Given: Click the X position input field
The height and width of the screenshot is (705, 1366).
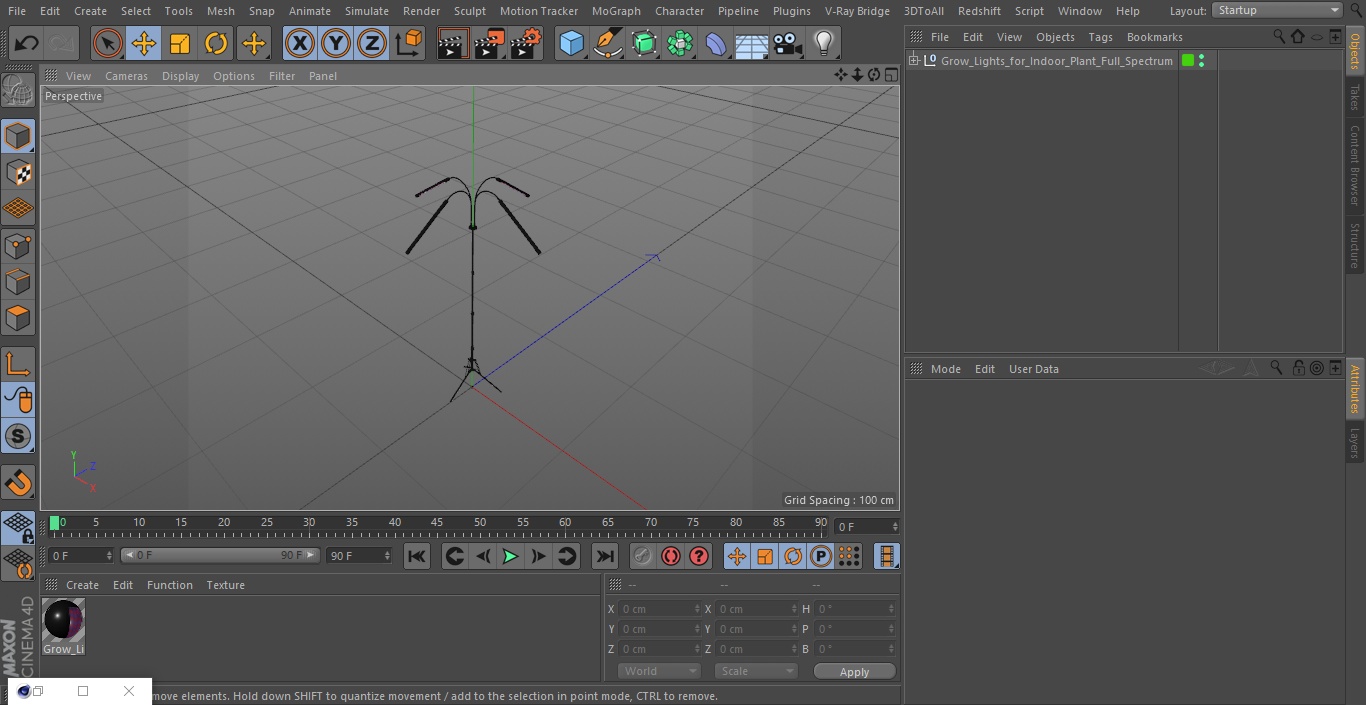Looking at the screenshot, I should (x=660, y=609).
